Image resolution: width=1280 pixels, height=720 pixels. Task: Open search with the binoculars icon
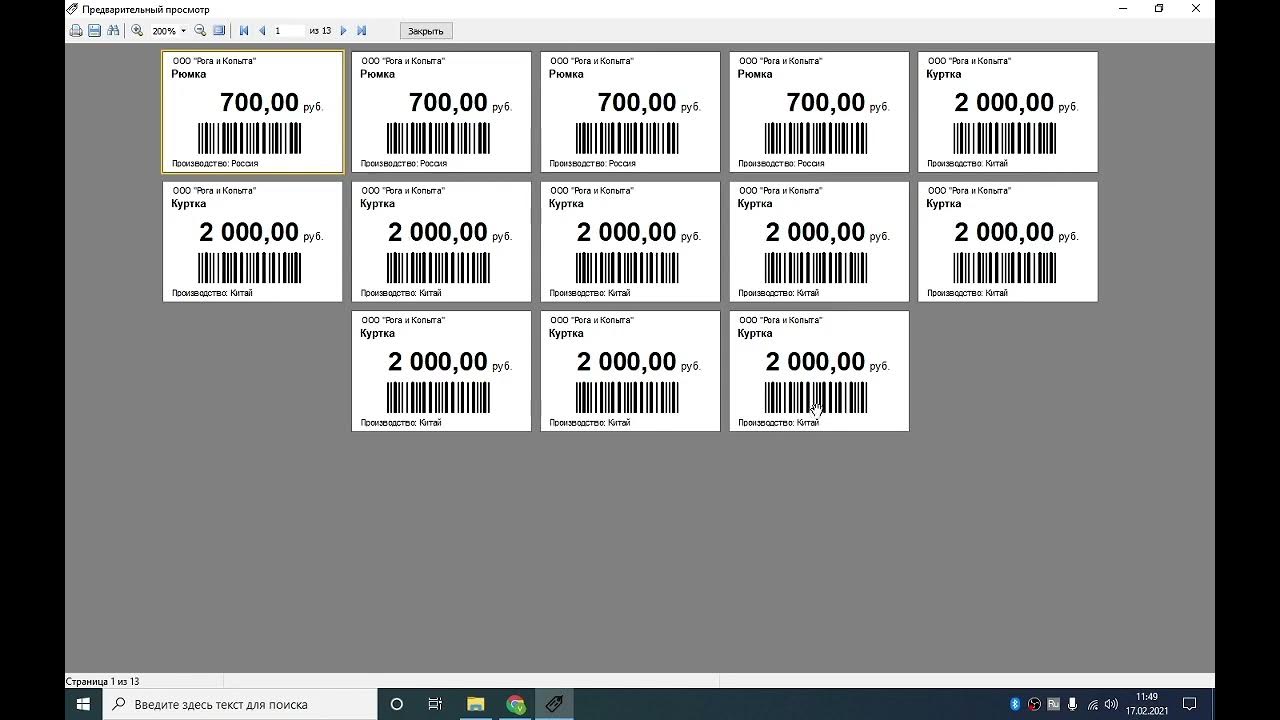tap(113, 31)
